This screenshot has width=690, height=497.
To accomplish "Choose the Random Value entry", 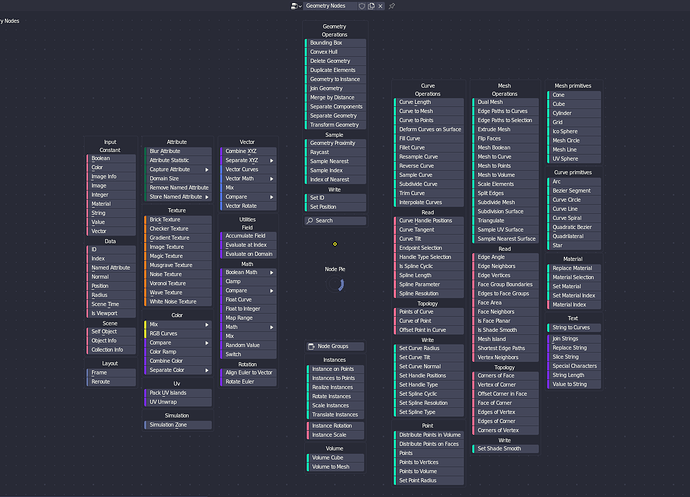I will click(248, 345).
